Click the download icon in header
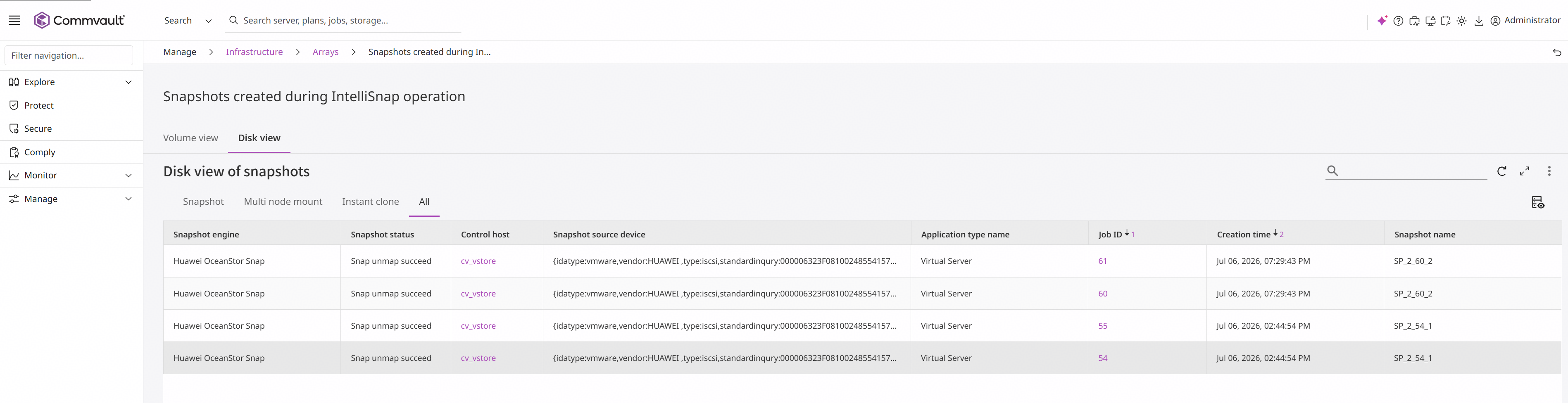The height and width of the screenshot is (403, 1568). 1478,21
